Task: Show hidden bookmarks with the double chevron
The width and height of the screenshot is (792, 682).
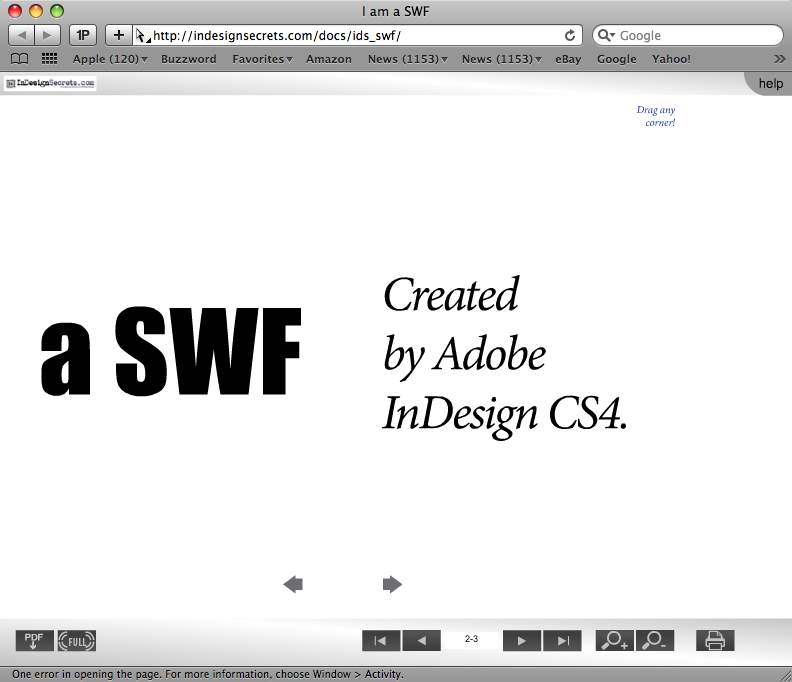Action: [x=779, y=59]
